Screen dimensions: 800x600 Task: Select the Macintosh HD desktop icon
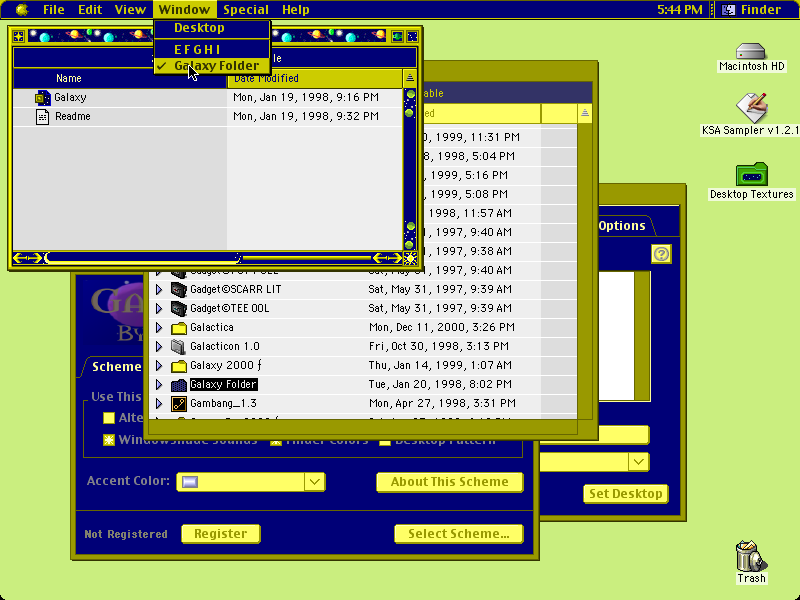751,52
